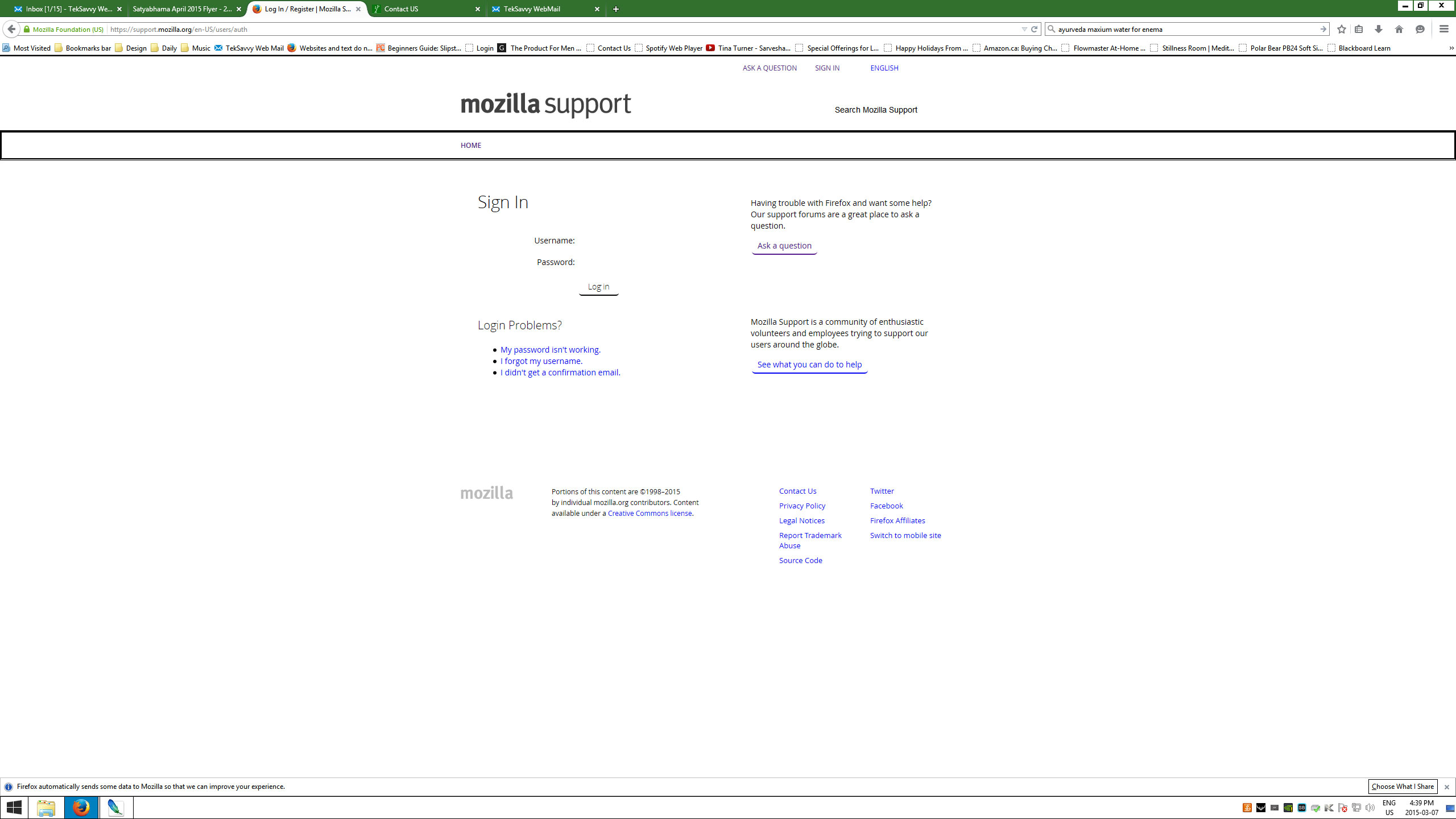Click the search magnifier icon in search box
This screenshot has width=1456, height=819.
click(1052, 29)
